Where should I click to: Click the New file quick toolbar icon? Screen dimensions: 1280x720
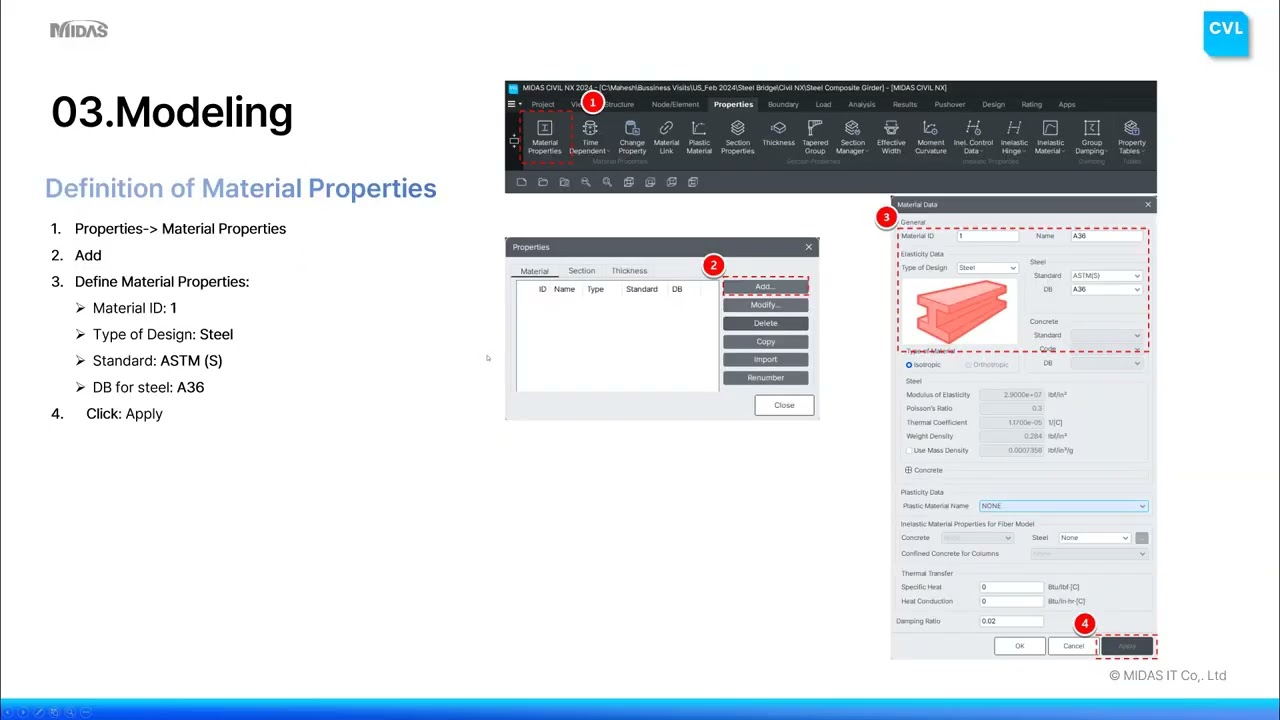click(x=521, y=182)
